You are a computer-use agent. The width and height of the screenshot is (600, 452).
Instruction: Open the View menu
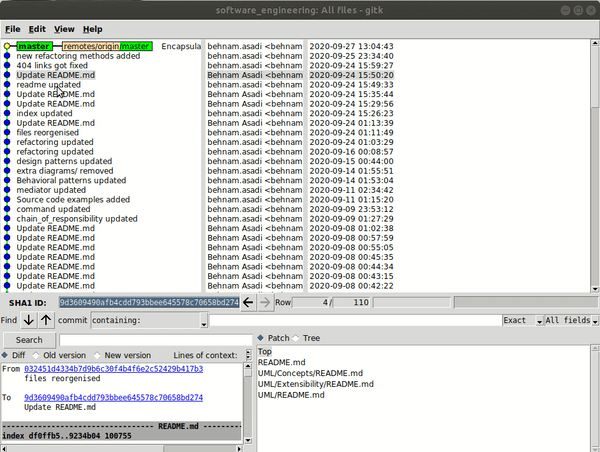pyautogui.click(x=64, y=30)
